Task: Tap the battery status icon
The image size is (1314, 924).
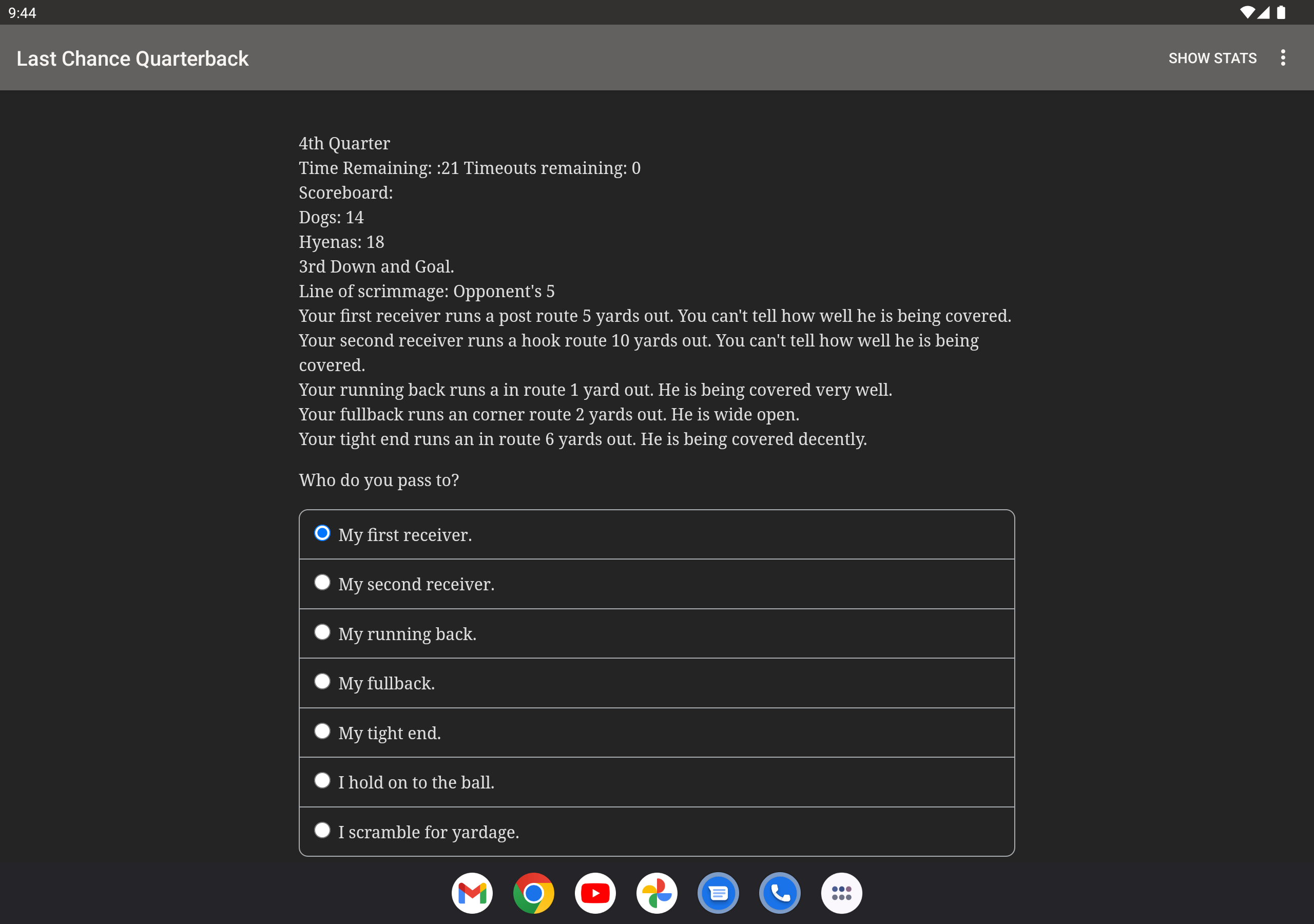Action: point(1281,13)
